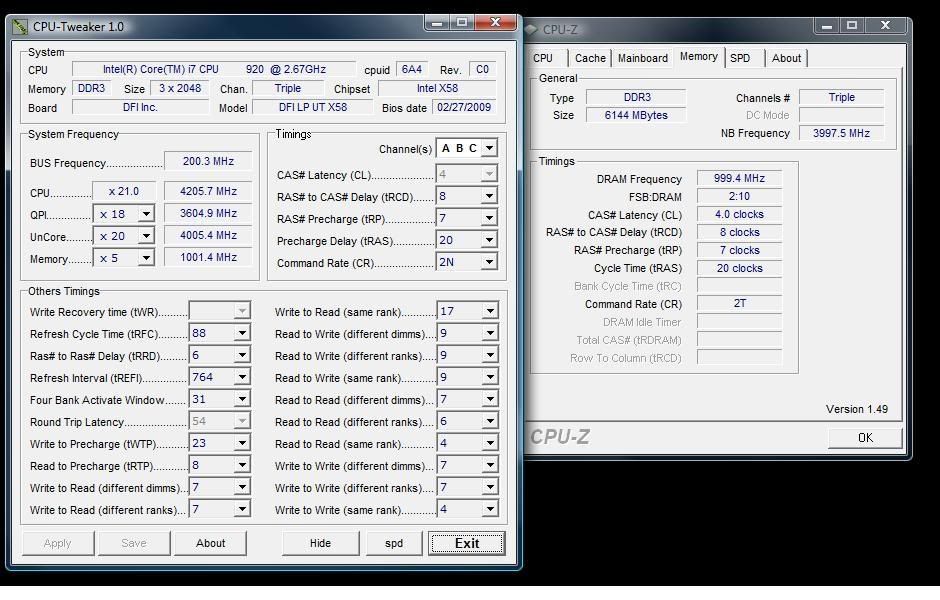This screenshot has height=600, width=940.
Task: Select the Mainboard tab in CPU-Z
Action: (x=643, y=58)
